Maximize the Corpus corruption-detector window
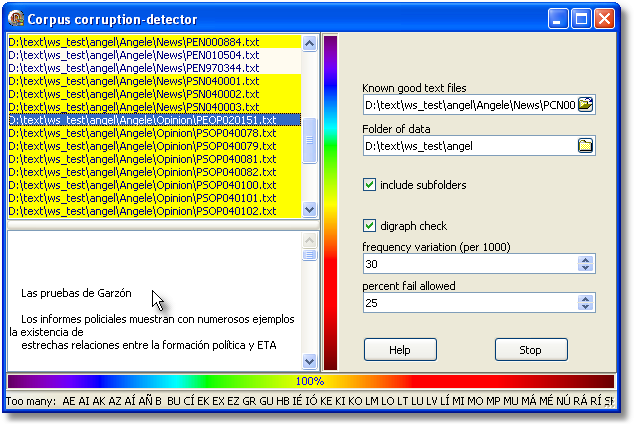Image resolution: width=635 pixels, height=427 pixels. 582,19
